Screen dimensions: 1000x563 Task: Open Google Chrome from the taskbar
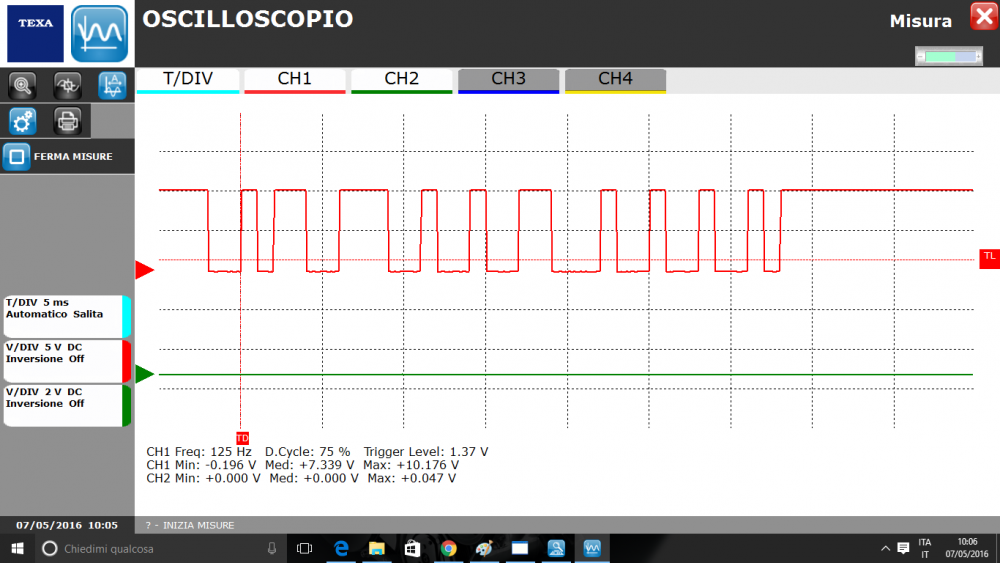448,548
